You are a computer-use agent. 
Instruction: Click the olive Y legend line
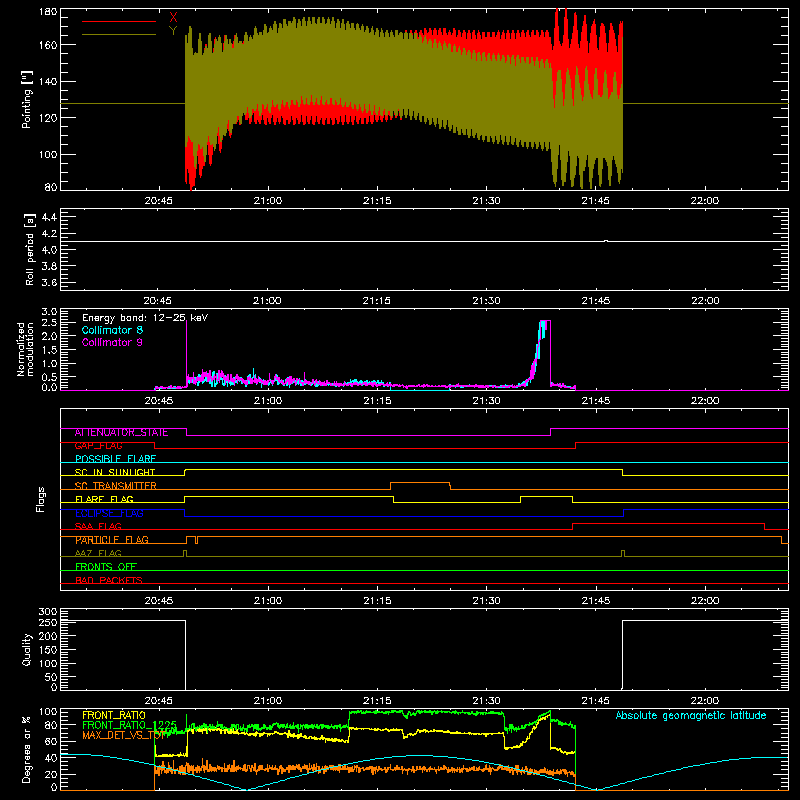(119, 35)
